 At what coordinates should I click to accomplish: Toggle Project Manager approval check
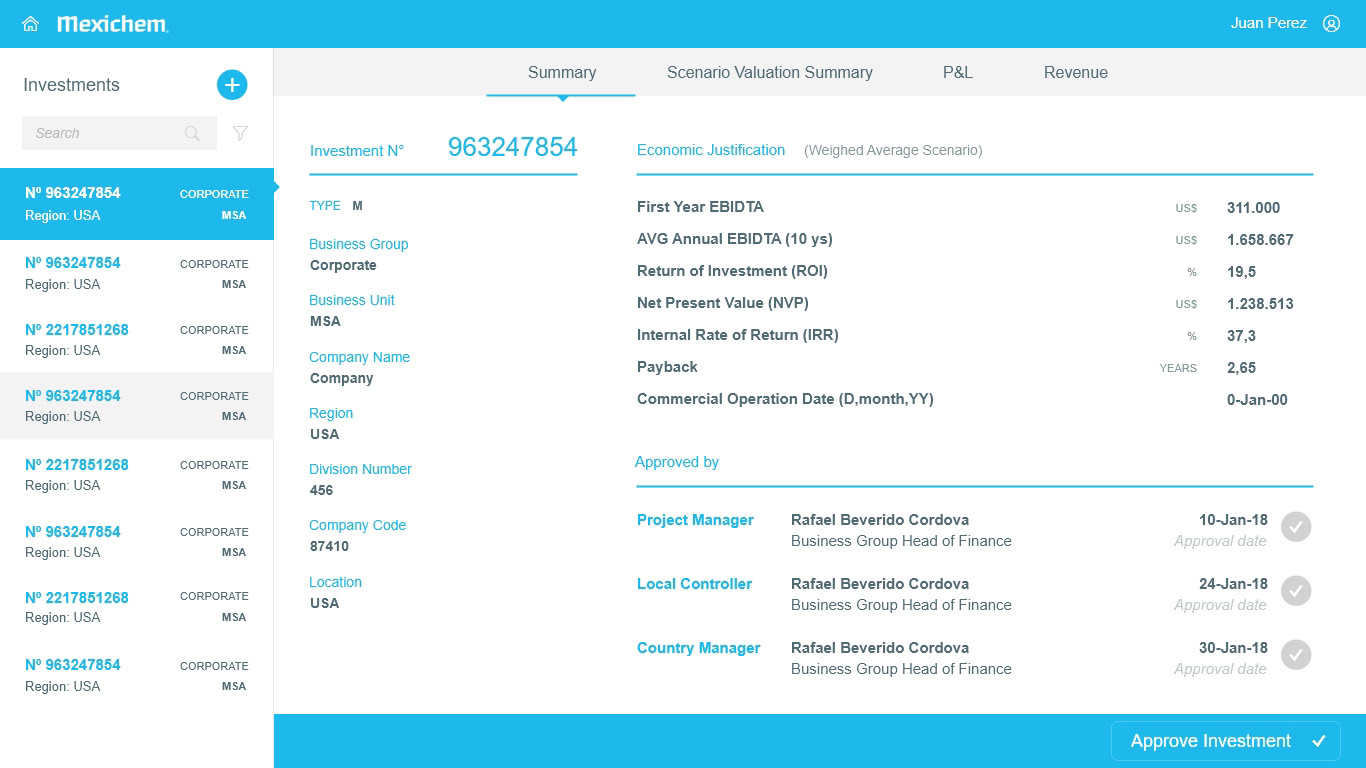pyautogui.click(x=1296, y=527)
